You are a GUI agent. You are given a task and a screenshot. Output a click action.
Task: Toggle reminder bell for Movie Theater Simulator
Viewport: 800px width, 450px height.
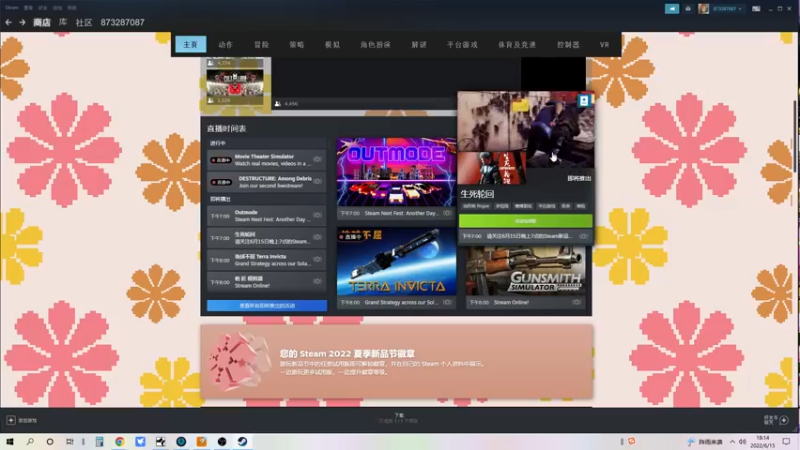click(317, 160)
